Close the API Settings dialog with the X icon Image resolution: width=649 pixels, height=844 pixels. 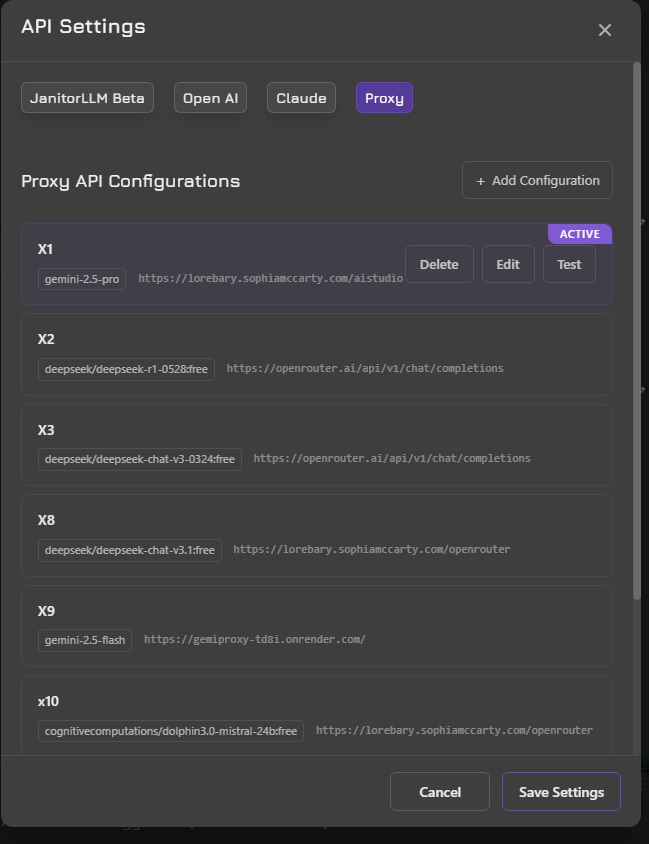(604, 30)
